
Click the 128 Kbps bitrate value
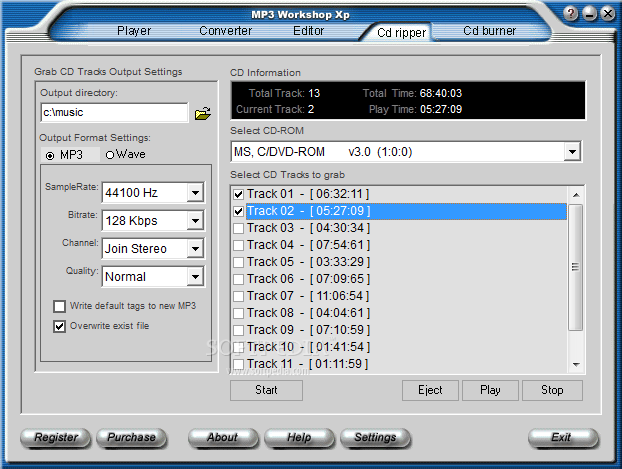click(132, 221)
